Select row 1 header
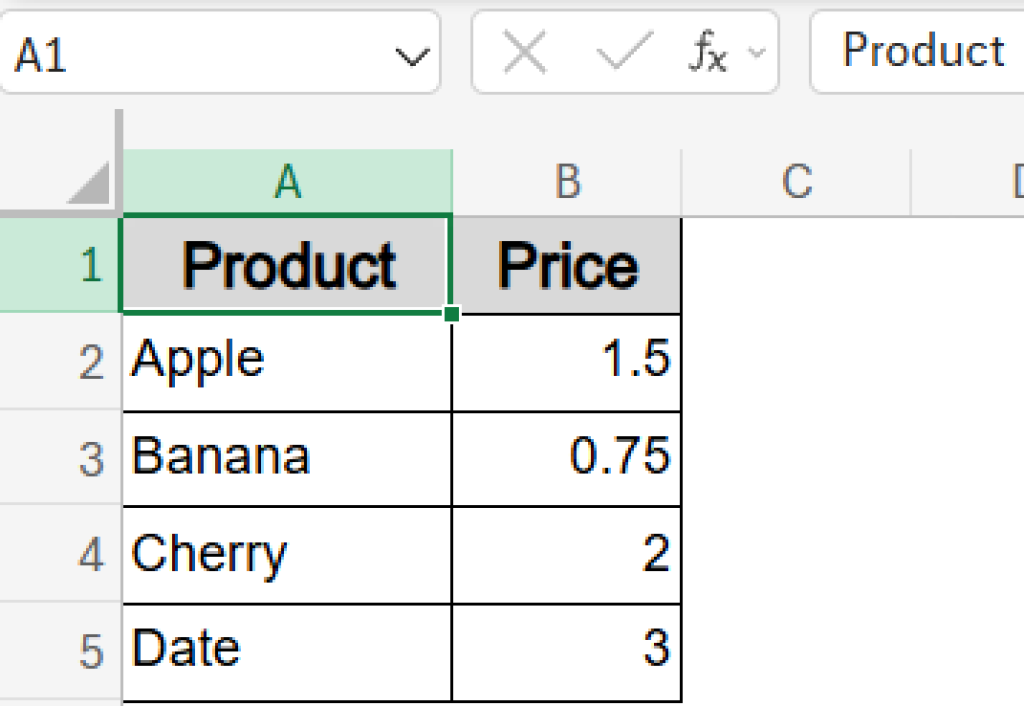The image size is (1024, 706). (60, 263)
